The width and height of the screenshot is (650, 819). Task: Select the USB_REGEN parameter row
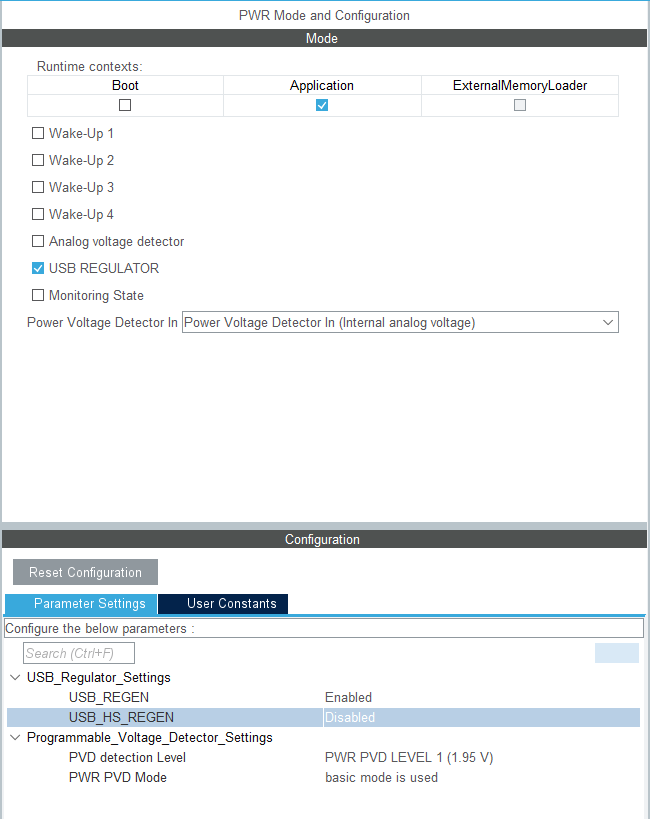click(x=109, y=697)
